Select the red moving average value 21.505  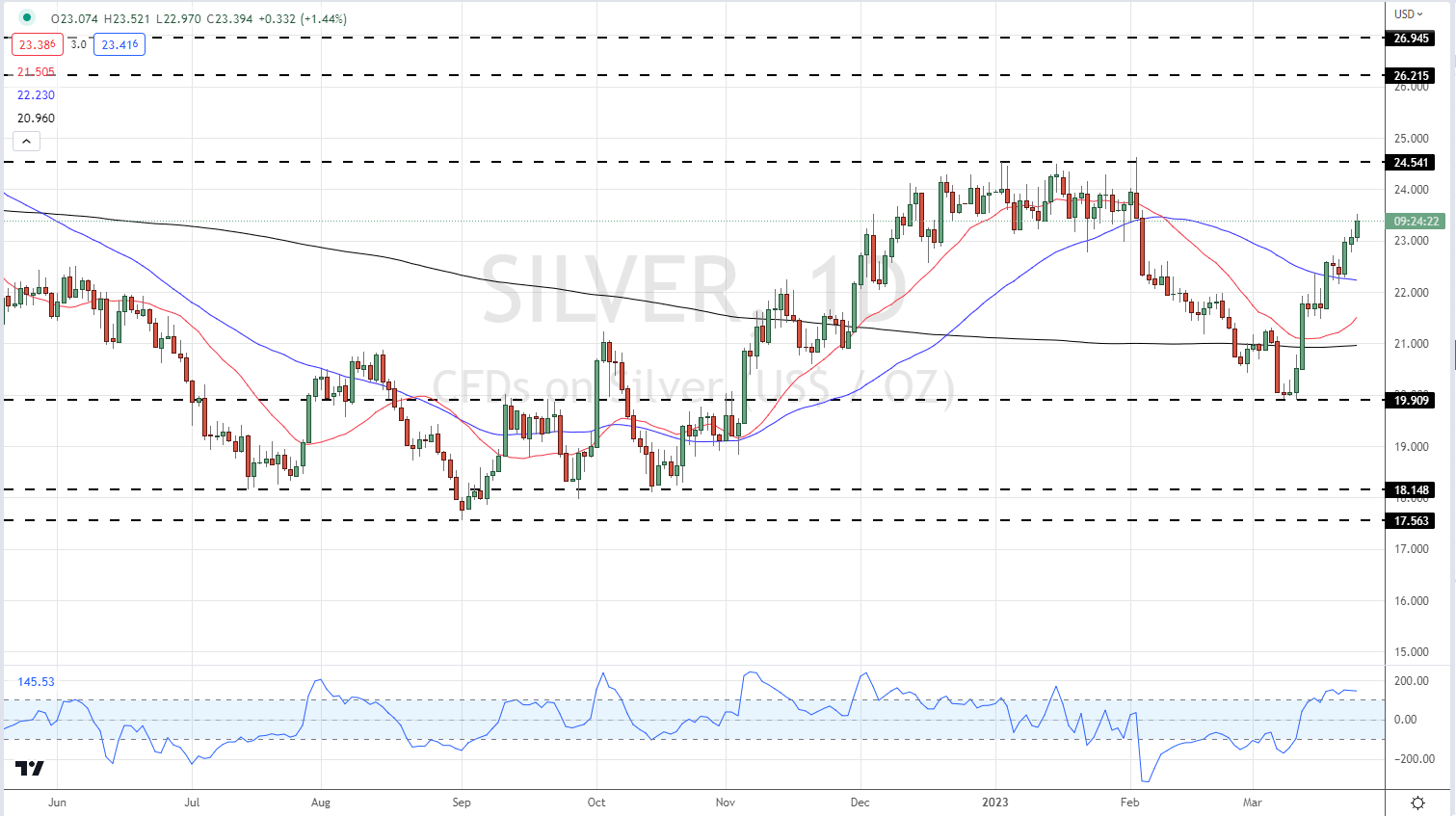click(36, 72)
